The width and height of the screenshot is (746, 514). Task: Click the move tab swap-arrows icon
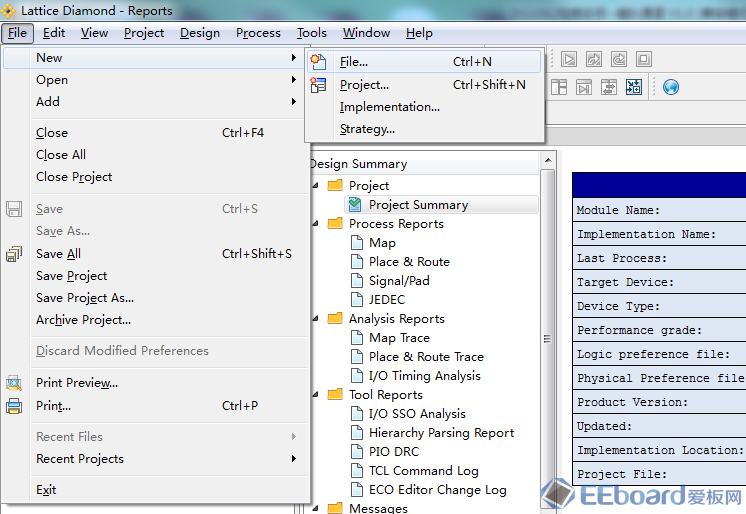tap(609, 87)
